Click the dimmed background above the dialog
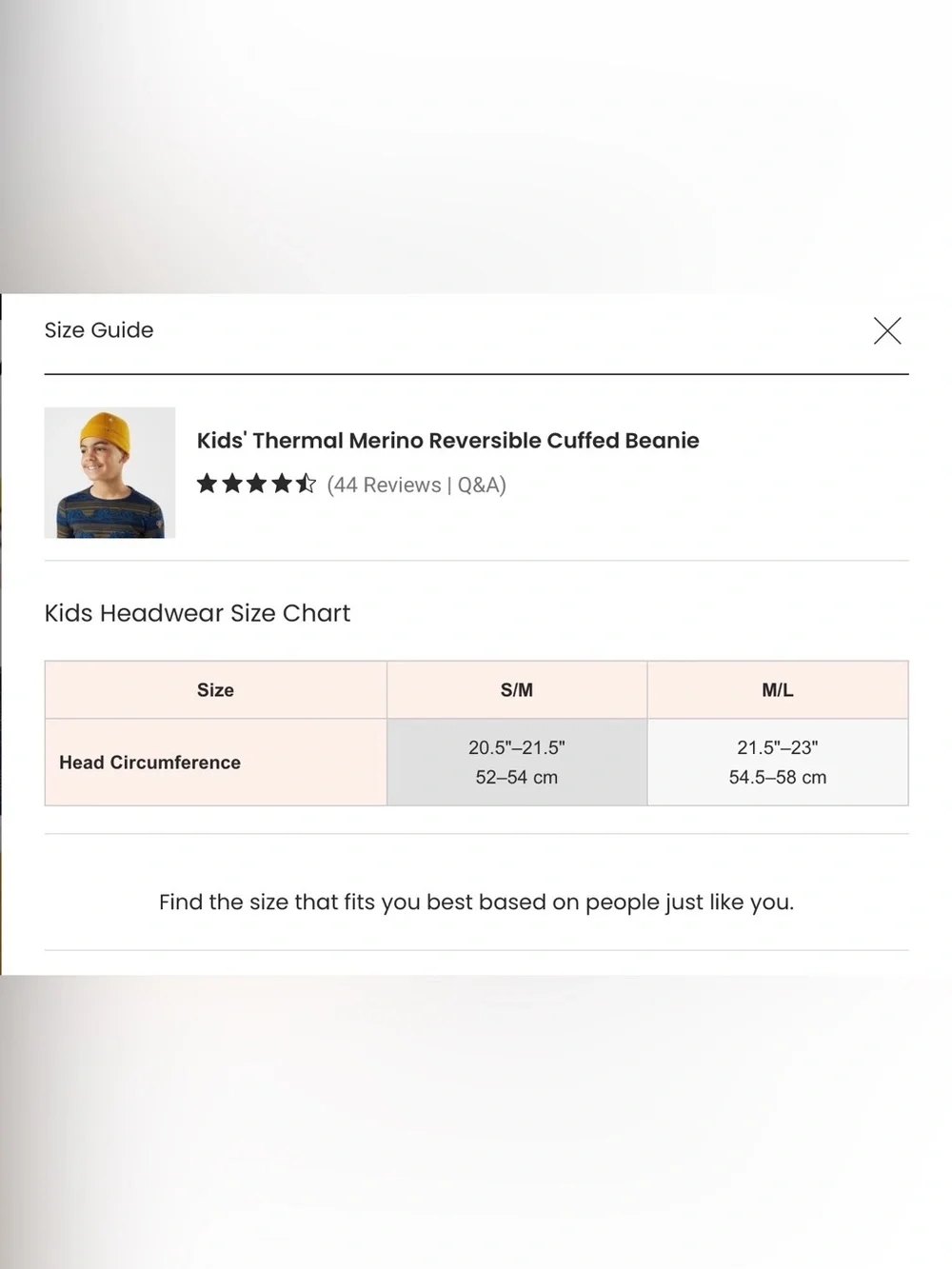Viewport: 952px width, 1269px height. click(x=476, y=147)
